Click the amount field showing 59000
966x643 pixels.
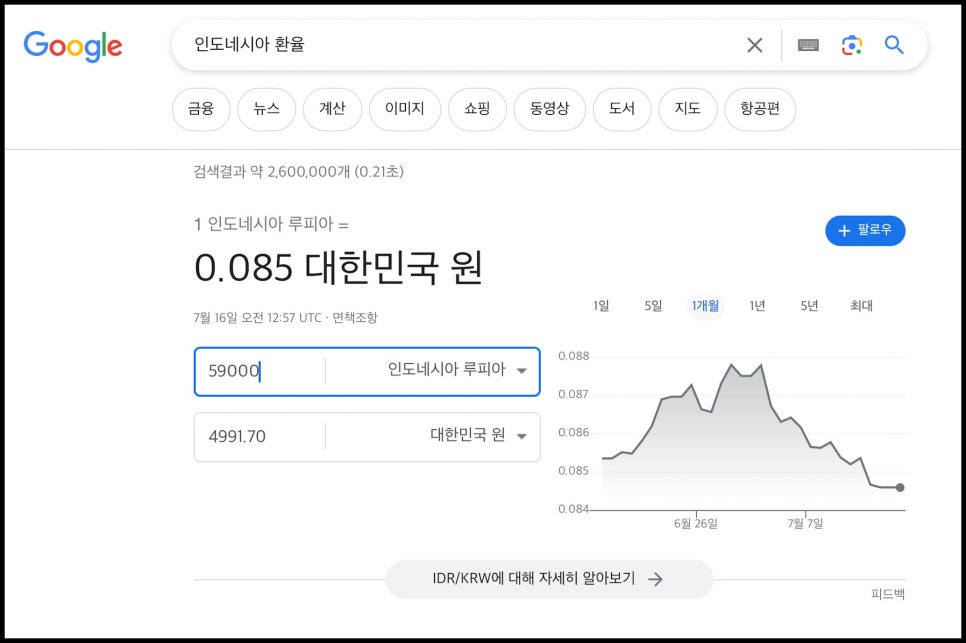[x=260, y=371]
